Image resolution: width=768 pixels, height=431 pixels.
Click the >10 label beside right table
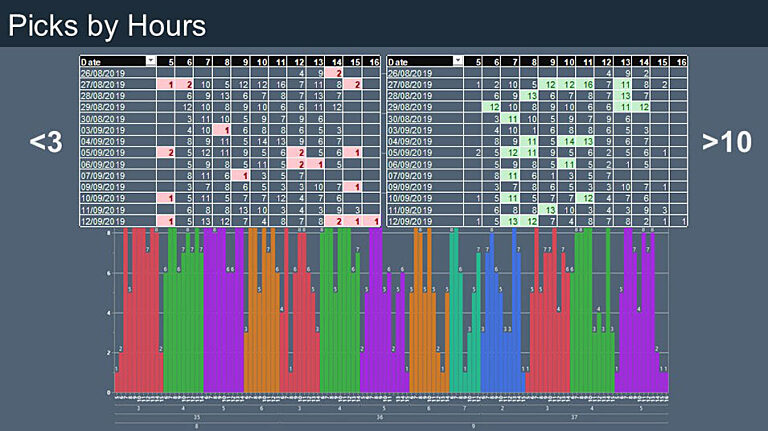pos(726,143)
